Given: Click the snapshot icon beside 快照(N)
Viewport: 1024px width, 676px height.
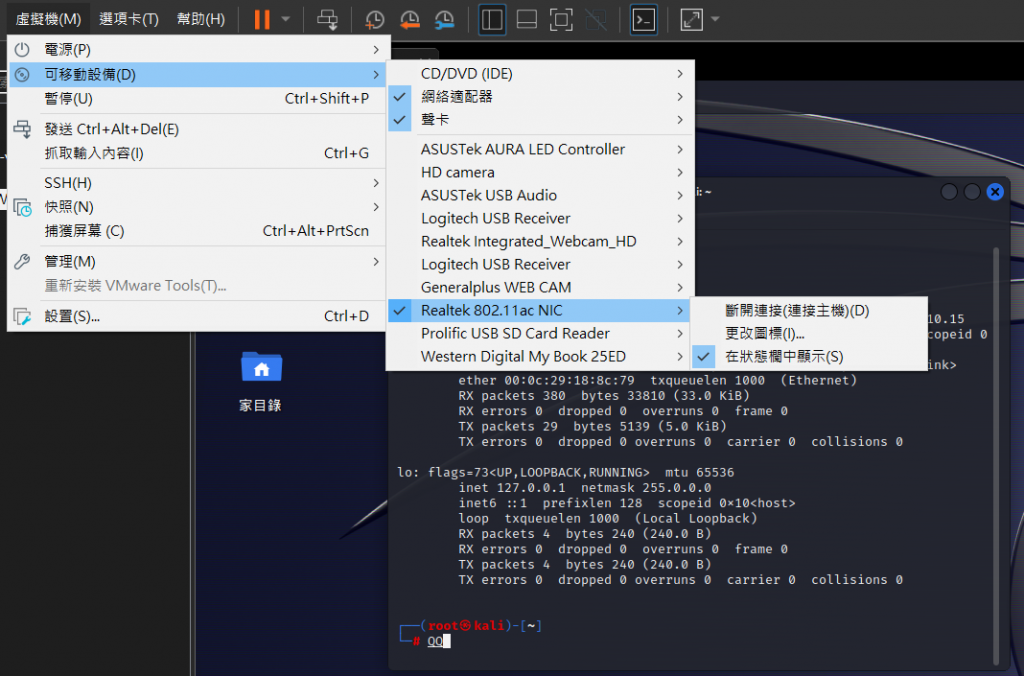Looking at the screenshot, I should (22, 208).
